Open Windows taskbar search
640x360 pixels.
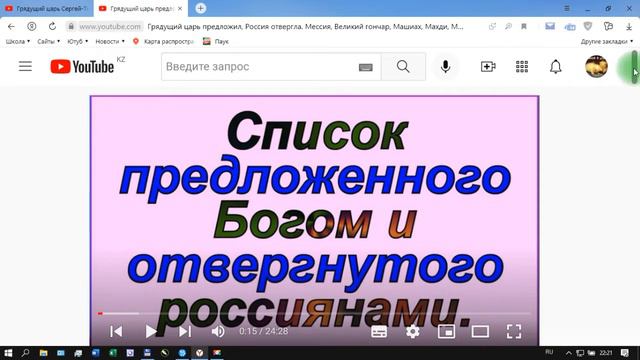[25, 353]
